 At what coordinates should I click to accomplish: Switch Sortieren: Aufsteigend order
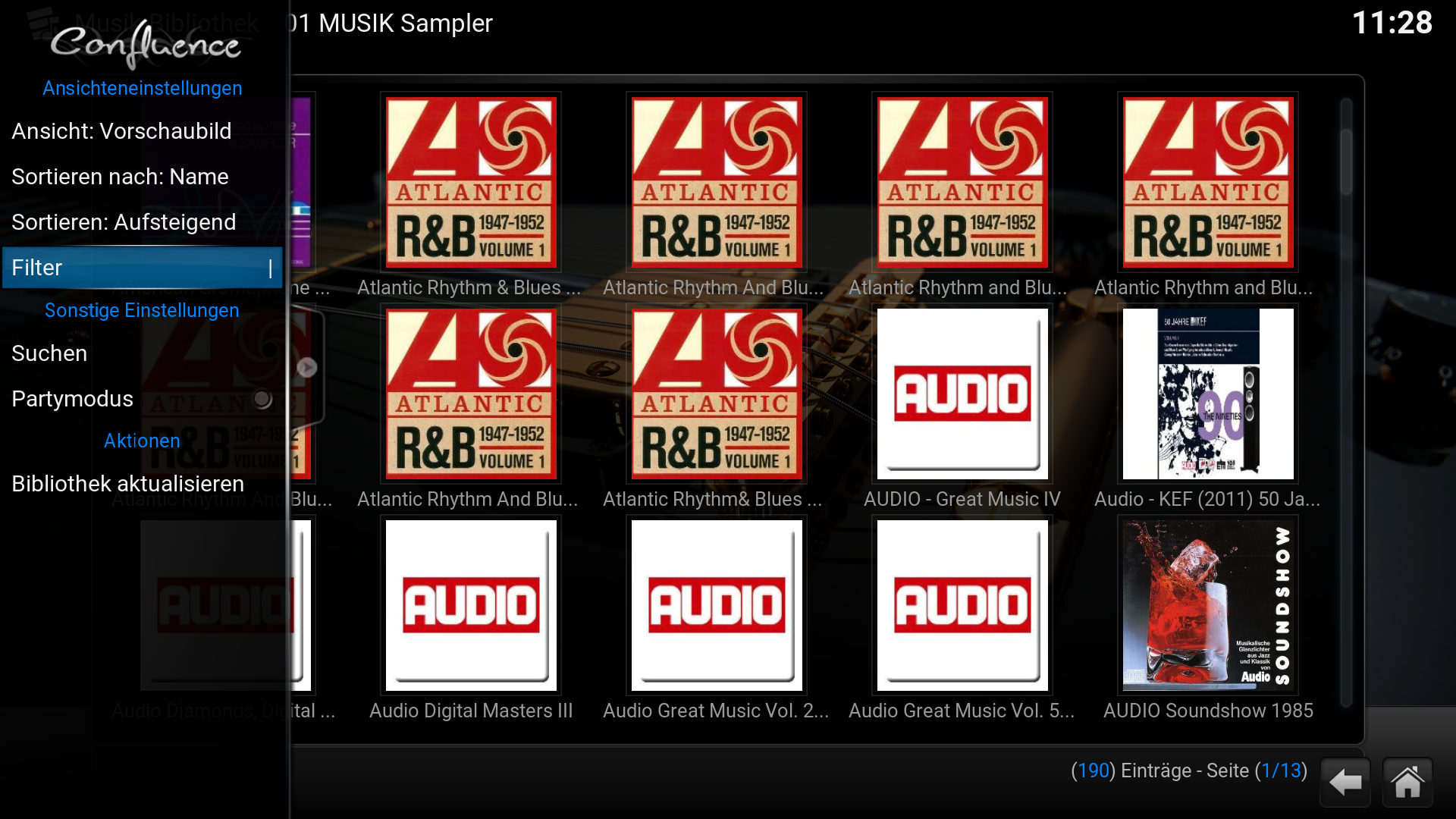(x=142, y=222)
